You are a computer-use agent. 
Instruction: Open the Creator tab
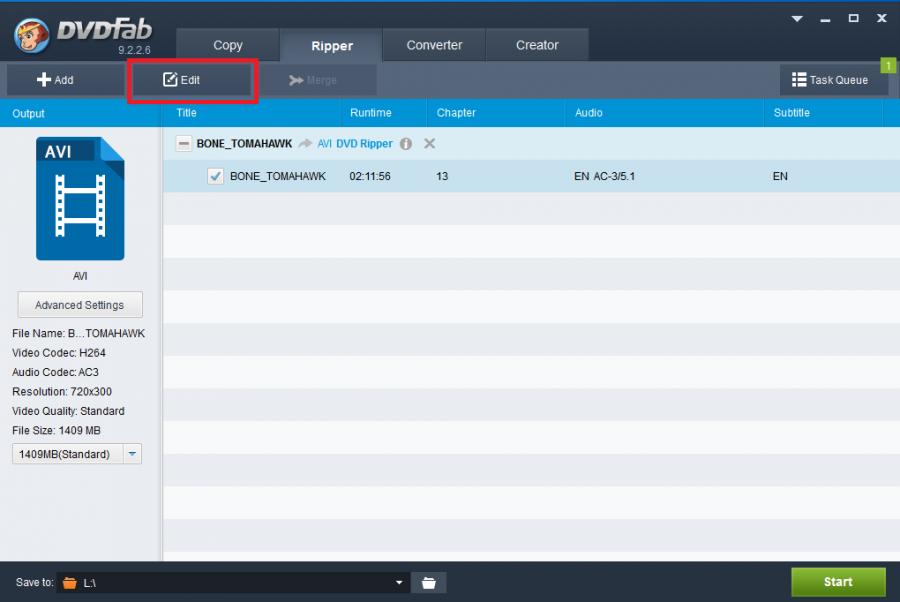tap(537, 45)
